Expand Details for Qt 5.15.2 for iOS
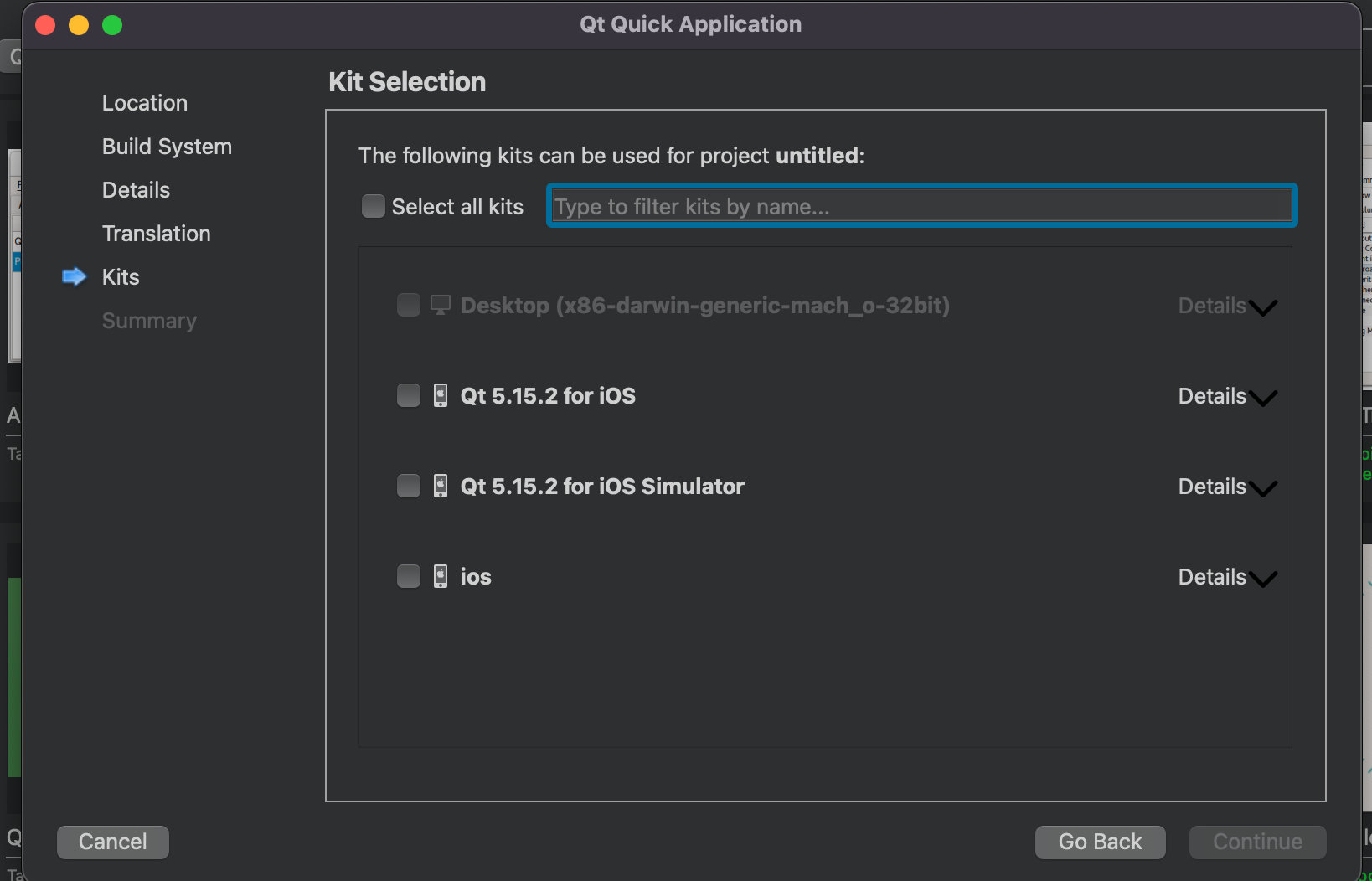This screenshot has width=1372, height=881. click(1227, 397)
